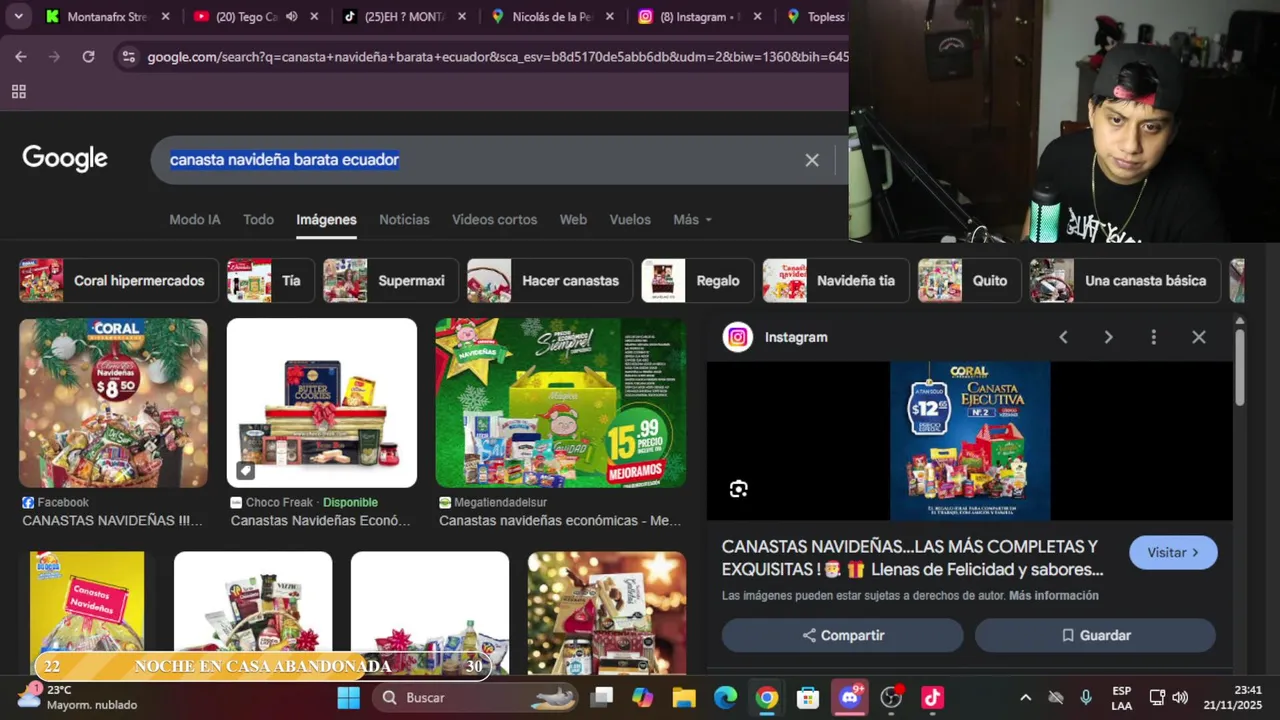This screenshot has width=1280, height=720.
Task: Click the address bar URL
Action: pos(497,57)
